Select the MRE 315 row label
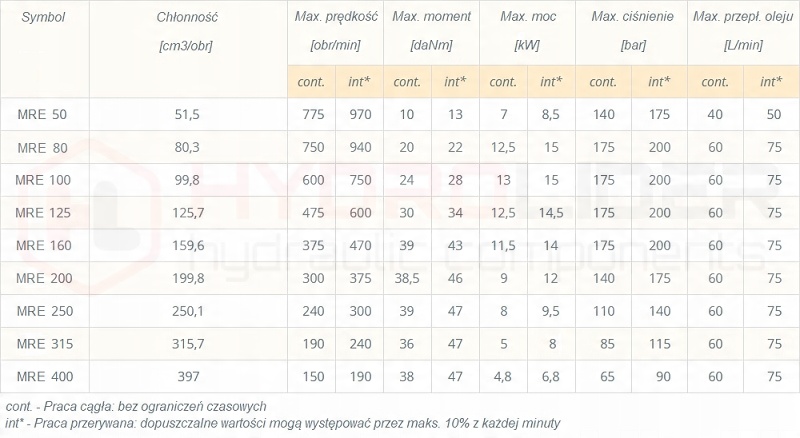The image size is (800, 438). 43,344
